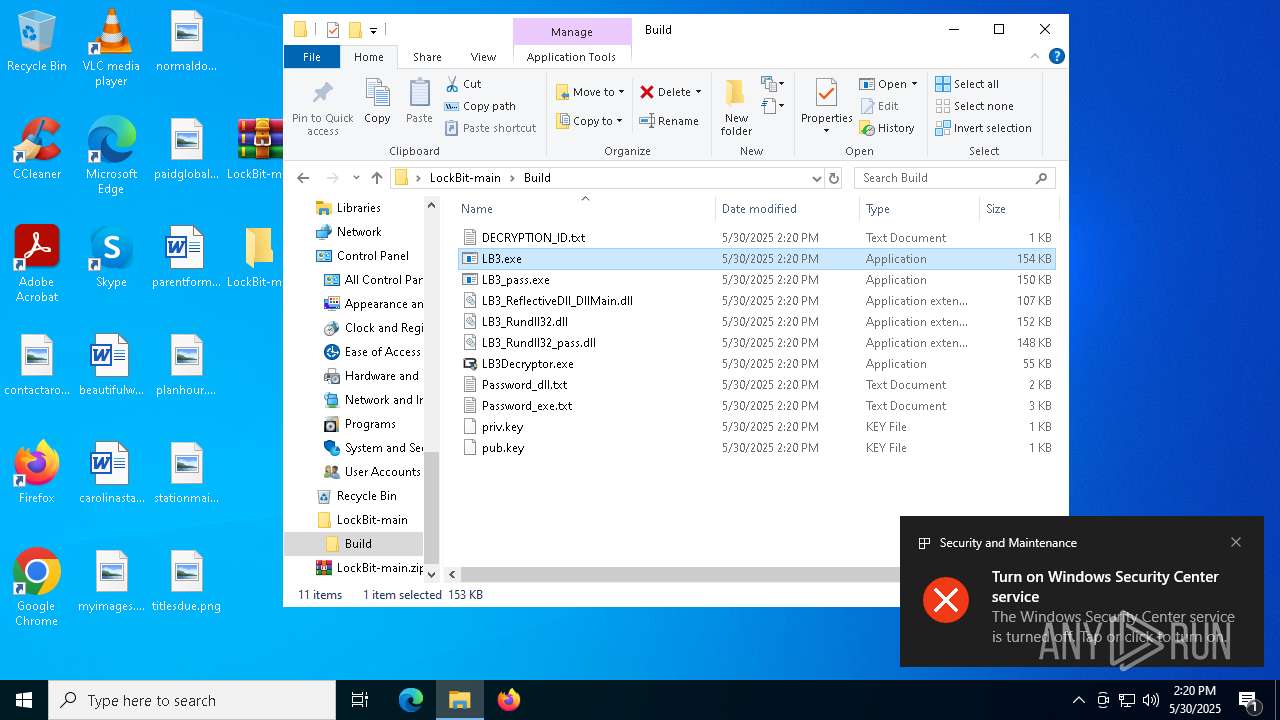The width and height of the screenshot is (1280, 720).
Task: Open Properties in the ribbon
Action: 826,107
